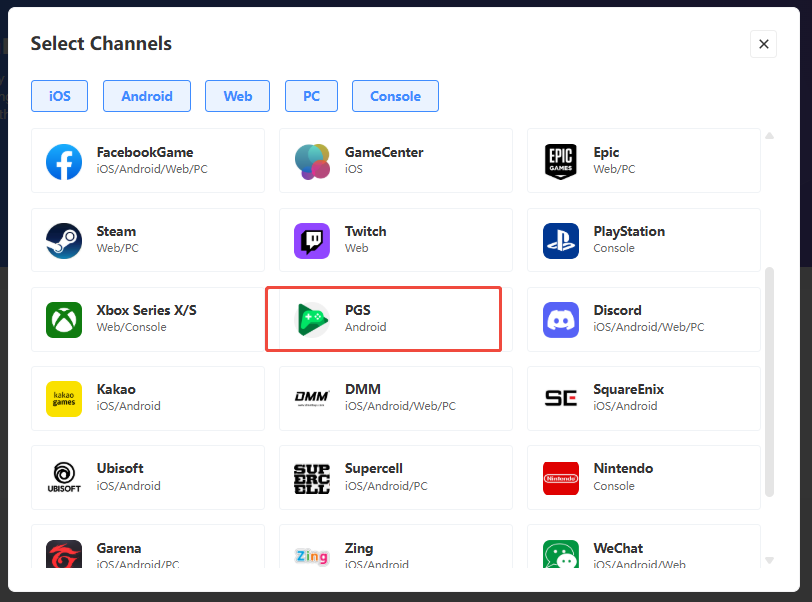Click 'iOS/Android/Web/PC' under Discord
812x602 pixels.
pyautogui.click(x=649, y=327)
